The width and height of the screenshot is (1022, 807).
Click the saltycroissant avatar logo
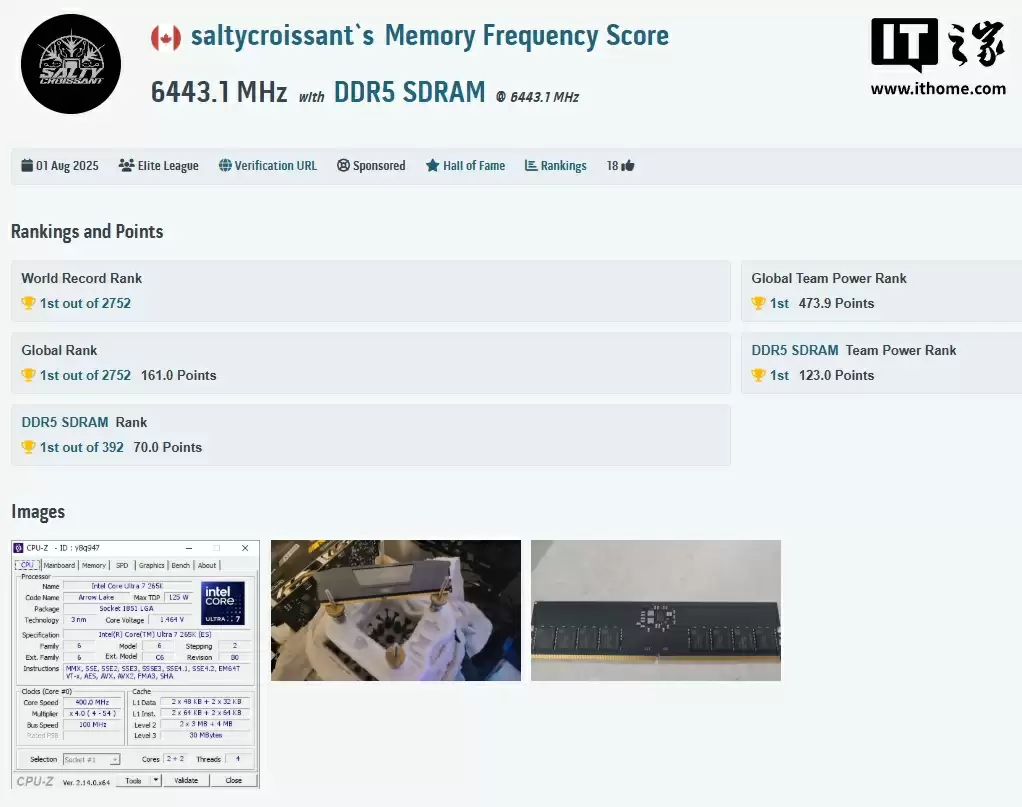pyautogui.click(x=71, y=65)
